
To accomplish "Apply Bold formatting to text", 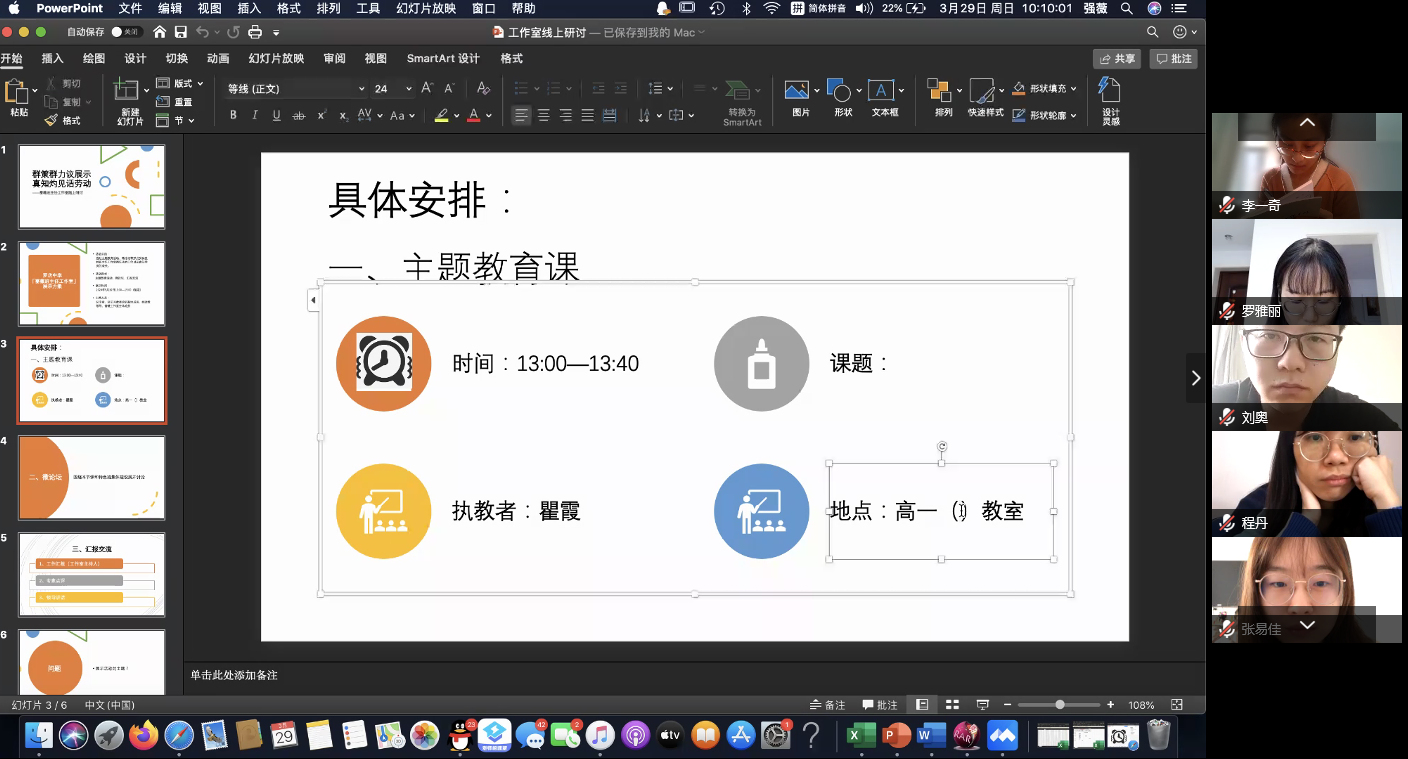I will coord(233,116).
